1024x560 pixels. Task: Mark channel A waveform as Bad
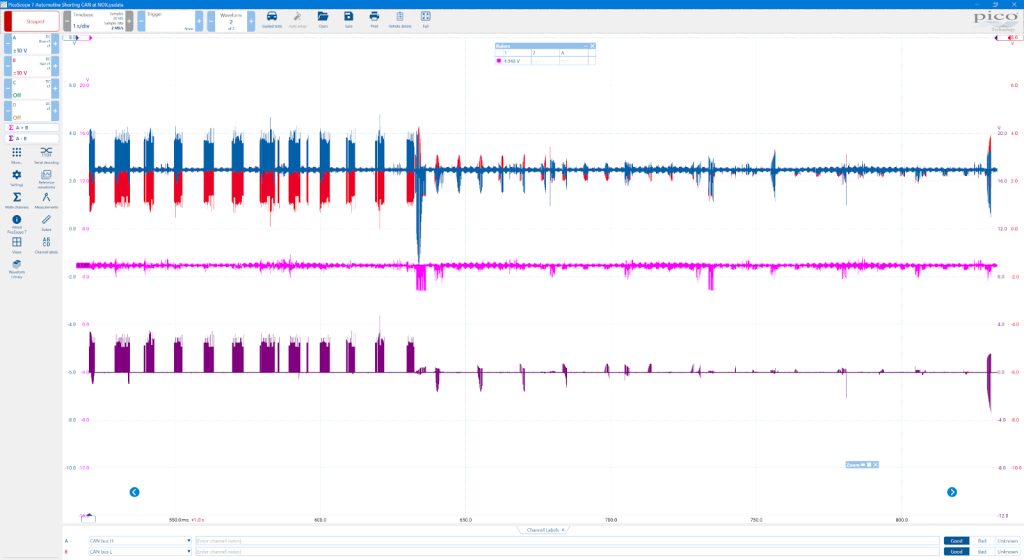coord(982,541)
